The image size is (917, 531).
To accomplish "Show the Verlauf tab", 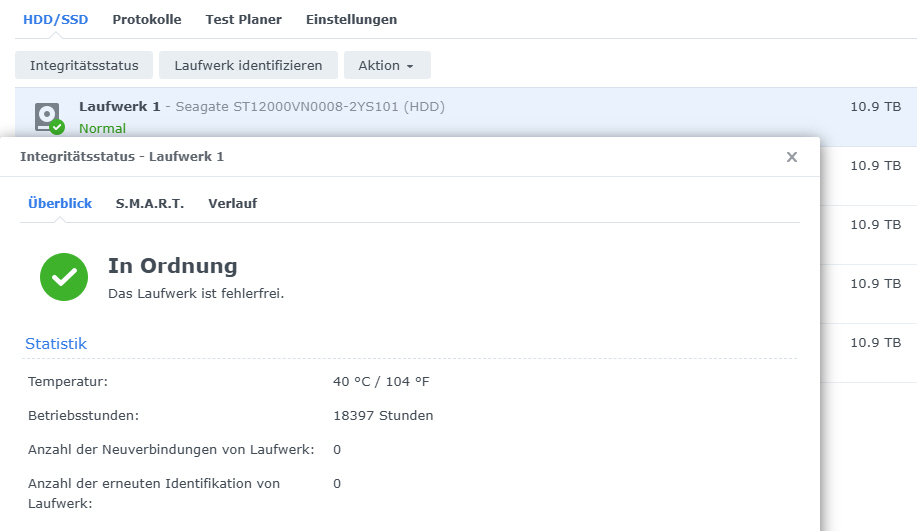I will pyautogui.click(x=232, y=203).
